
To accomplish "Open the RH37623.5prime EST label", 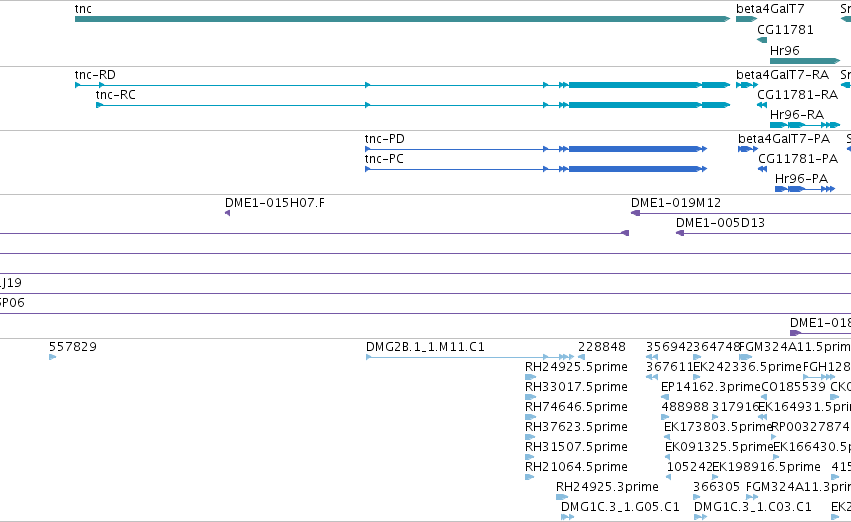I will click(x=576, y=426).
